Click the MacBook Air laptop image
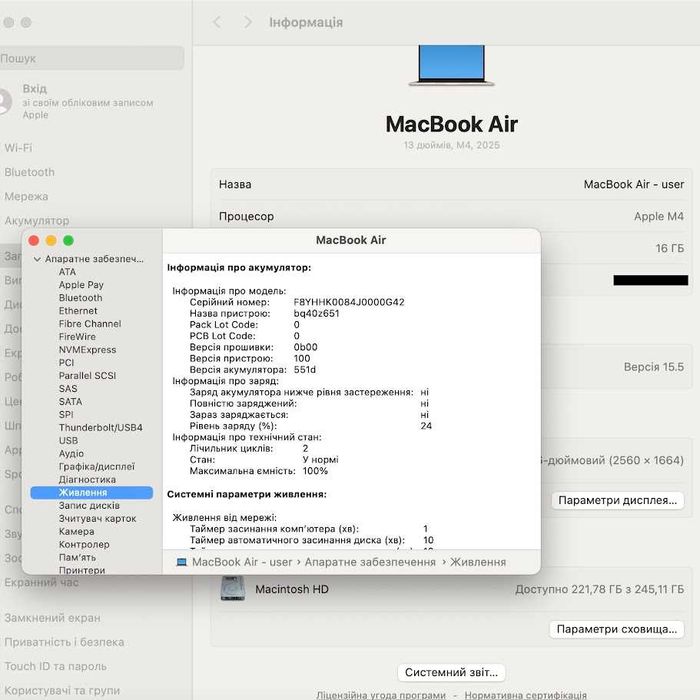The height and width of the screenshot is (700, 700). [451, 65]
